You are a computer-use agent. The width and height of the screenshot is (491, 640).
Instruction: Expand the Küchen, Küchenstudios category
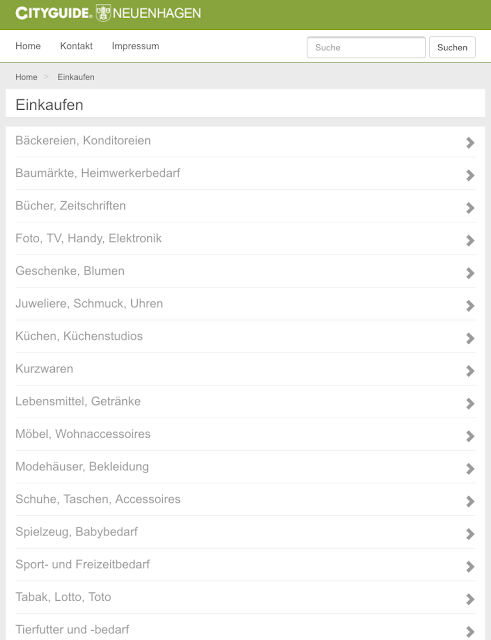tap(245, 336)
